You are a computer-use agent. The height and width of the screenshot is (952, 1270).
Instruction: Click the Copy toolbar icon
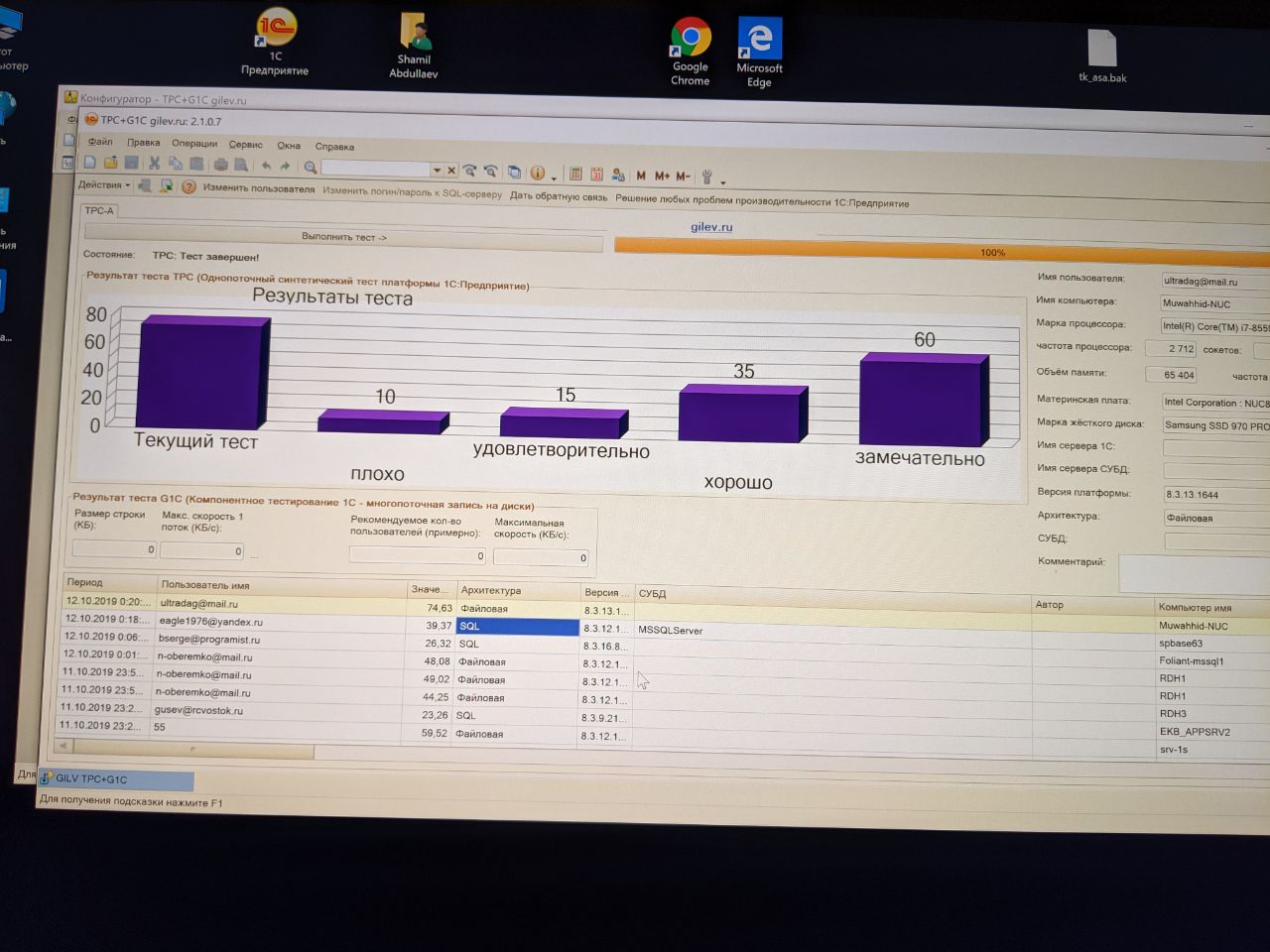[x=176, y=164]
